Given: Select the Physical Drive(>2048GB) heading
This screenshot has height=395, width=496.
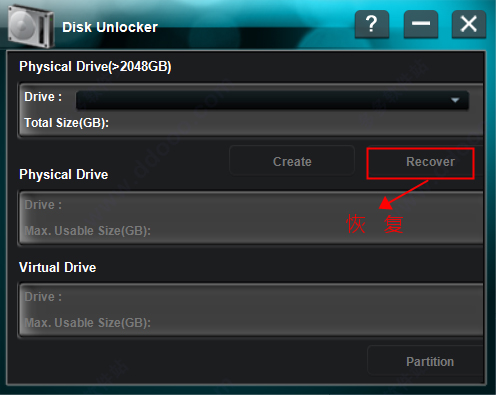Looking at the screenshot, I should tap(95, 66).
